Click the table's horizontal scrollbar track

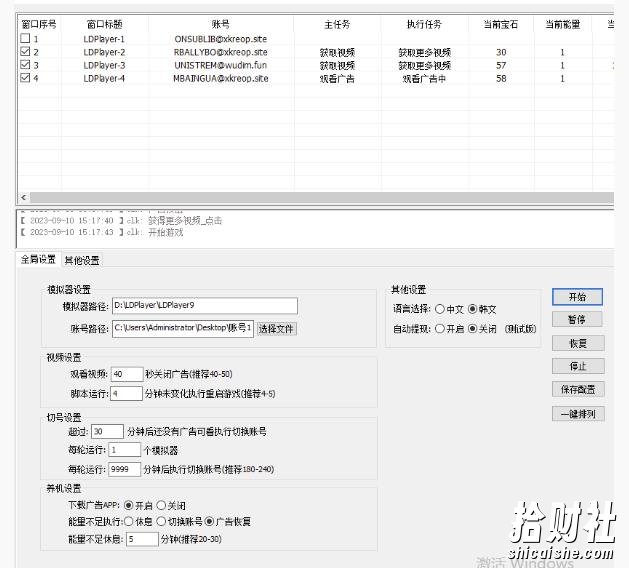tap(322, 197)
